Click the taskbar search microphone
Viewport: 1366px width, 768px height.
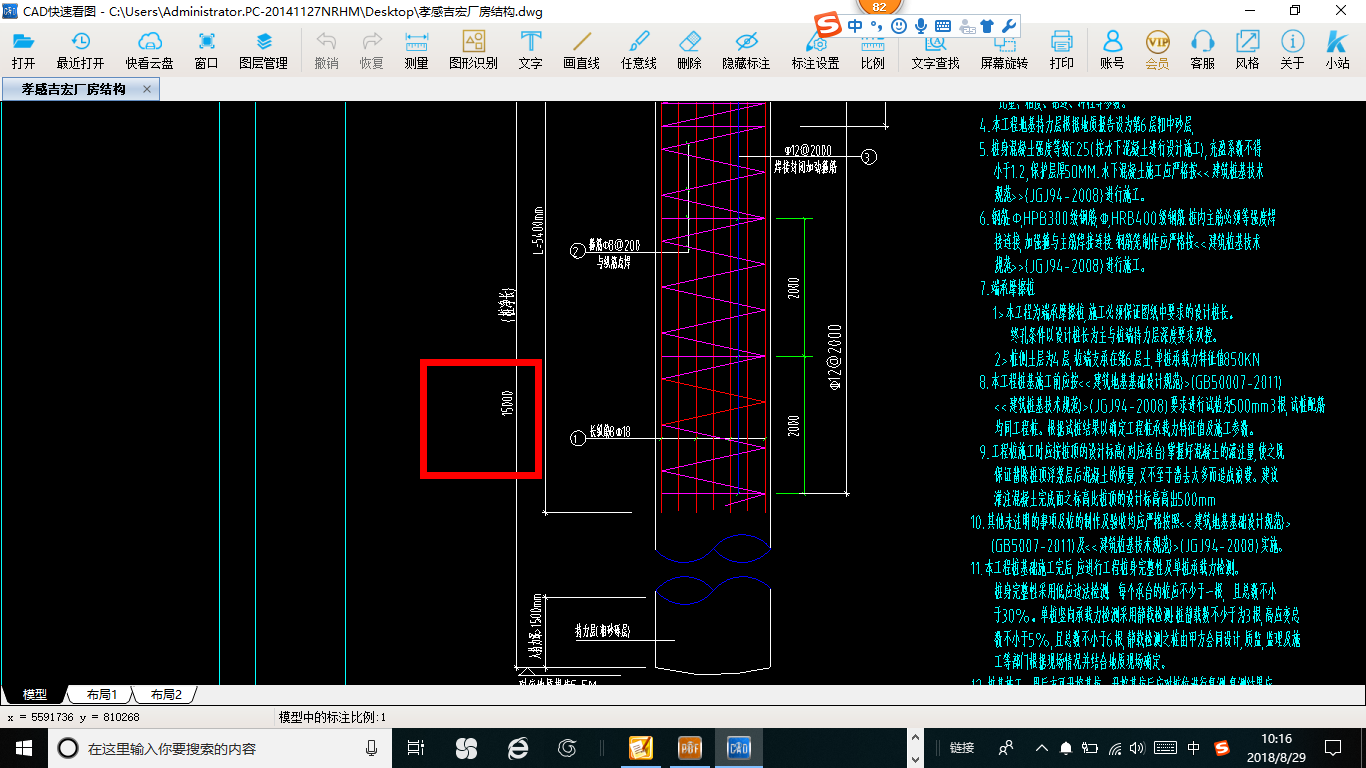tap(371, 747)
